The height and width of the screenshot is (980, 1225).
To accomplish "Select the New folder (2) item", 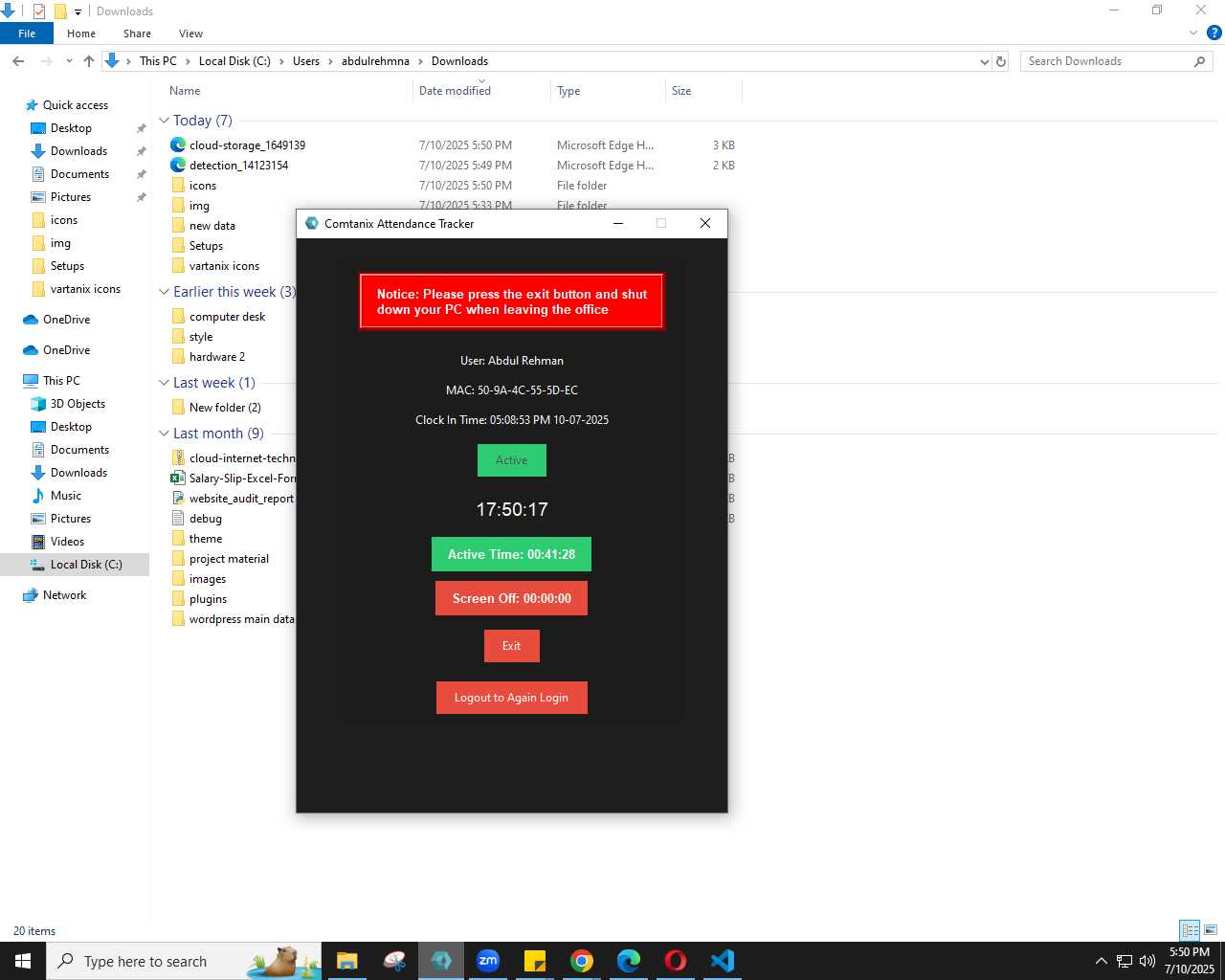I will [x=225, y=408].
